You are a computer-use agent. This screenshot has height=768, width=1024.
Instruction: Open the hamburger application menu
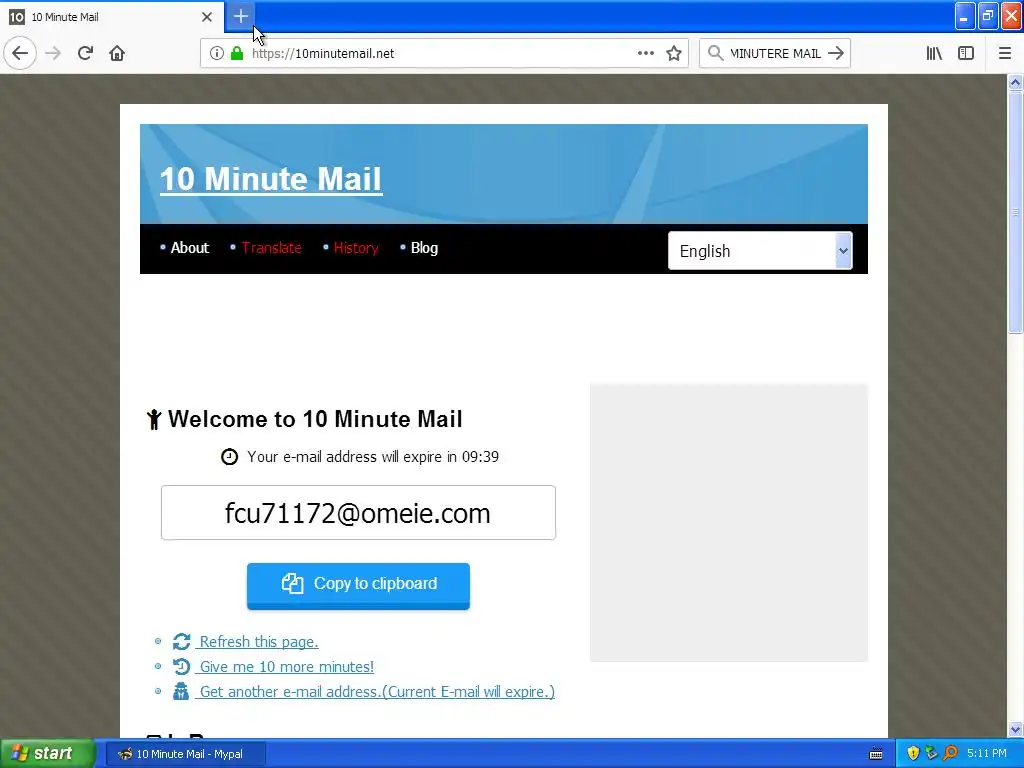point(1004,53)
